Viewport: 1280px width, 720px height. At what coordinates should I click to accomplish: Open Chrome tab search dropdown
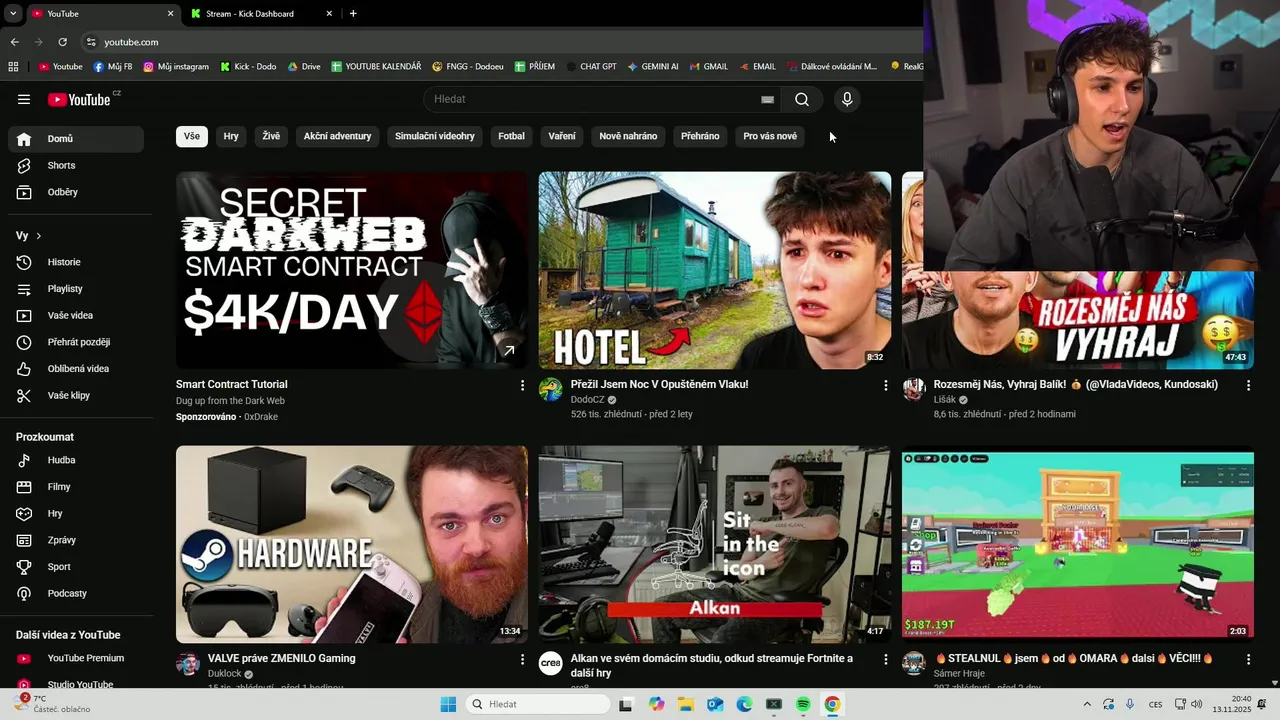(12, 13)
